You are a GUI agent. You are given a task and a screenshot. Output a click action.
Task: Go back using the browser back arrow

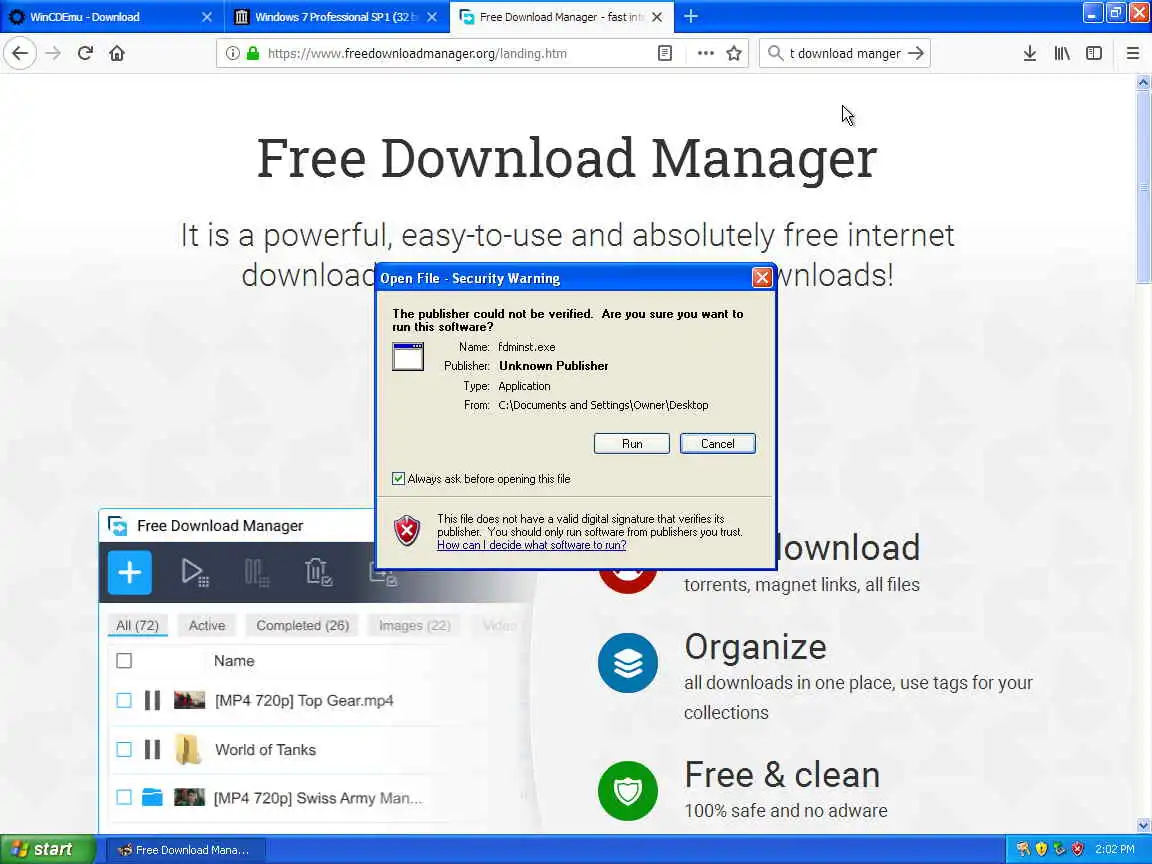[20, 53]
